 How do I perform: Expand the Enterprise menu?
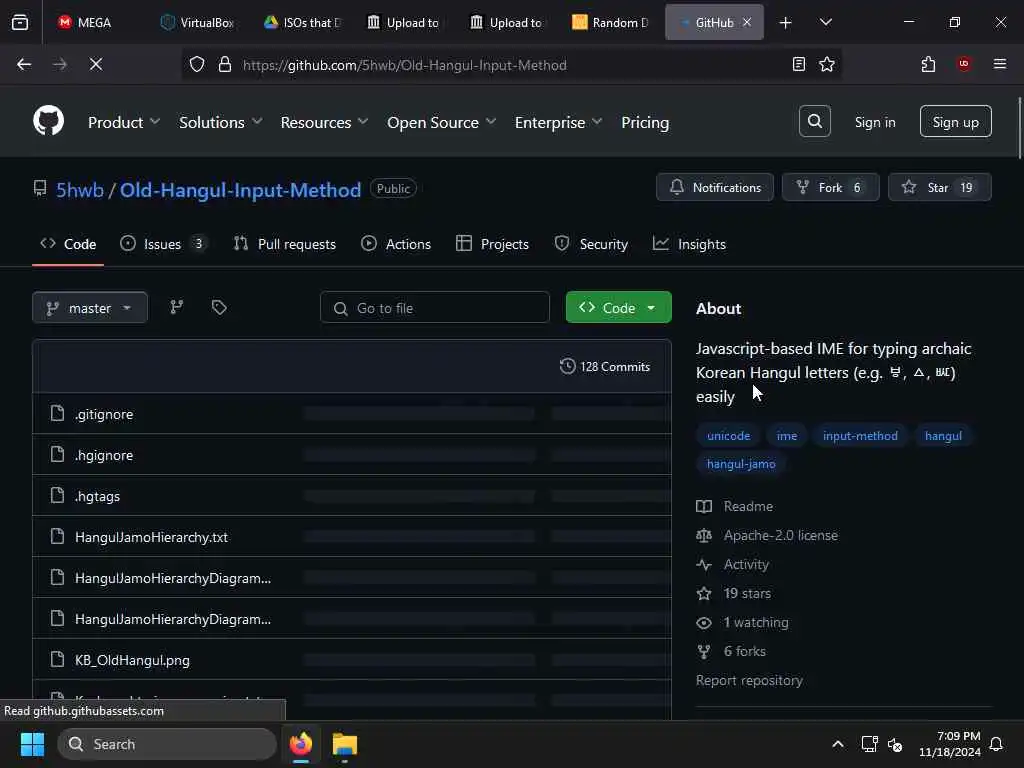558,122
